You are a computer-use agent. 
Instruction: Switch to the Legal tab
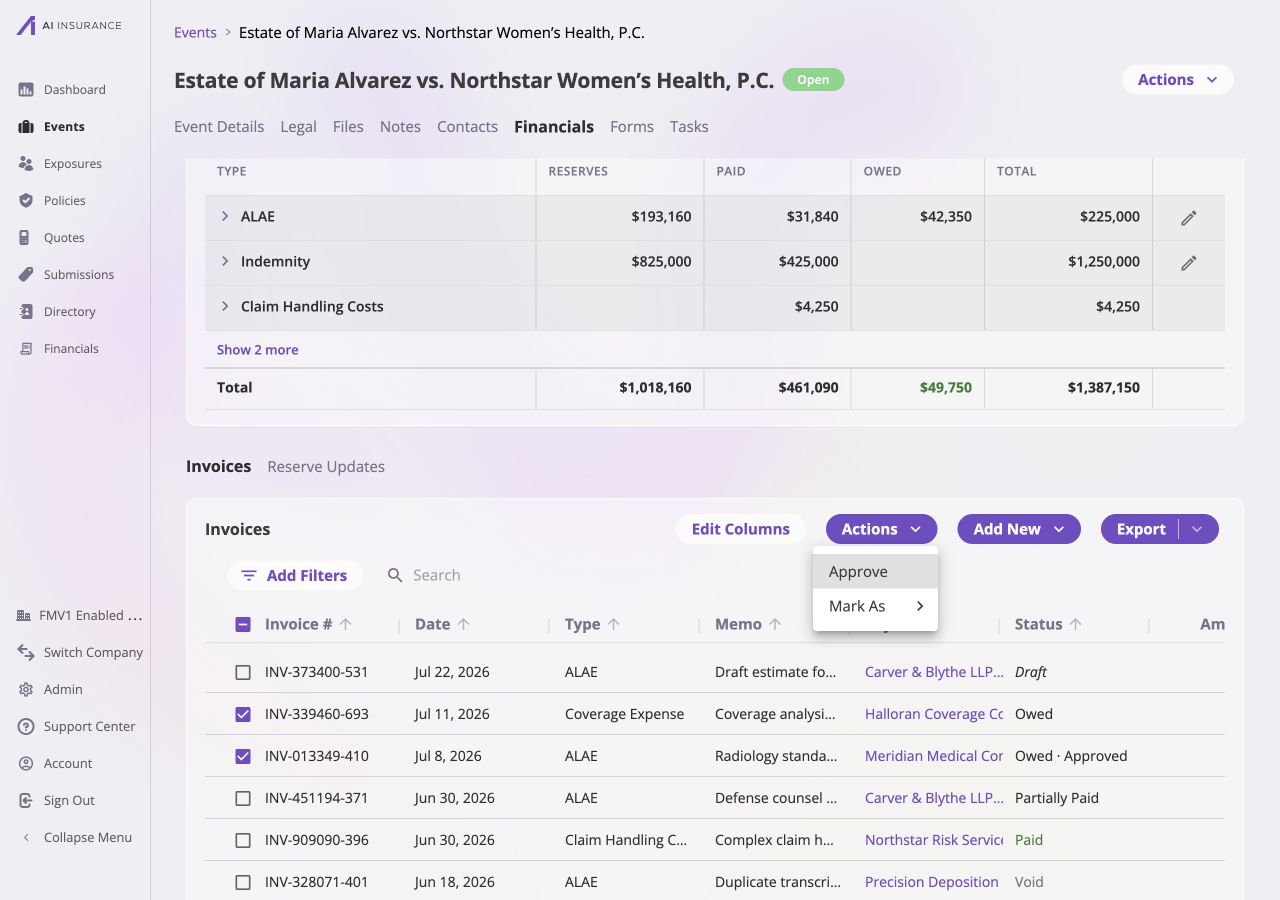pyautogui.click(x=298, y=127)
